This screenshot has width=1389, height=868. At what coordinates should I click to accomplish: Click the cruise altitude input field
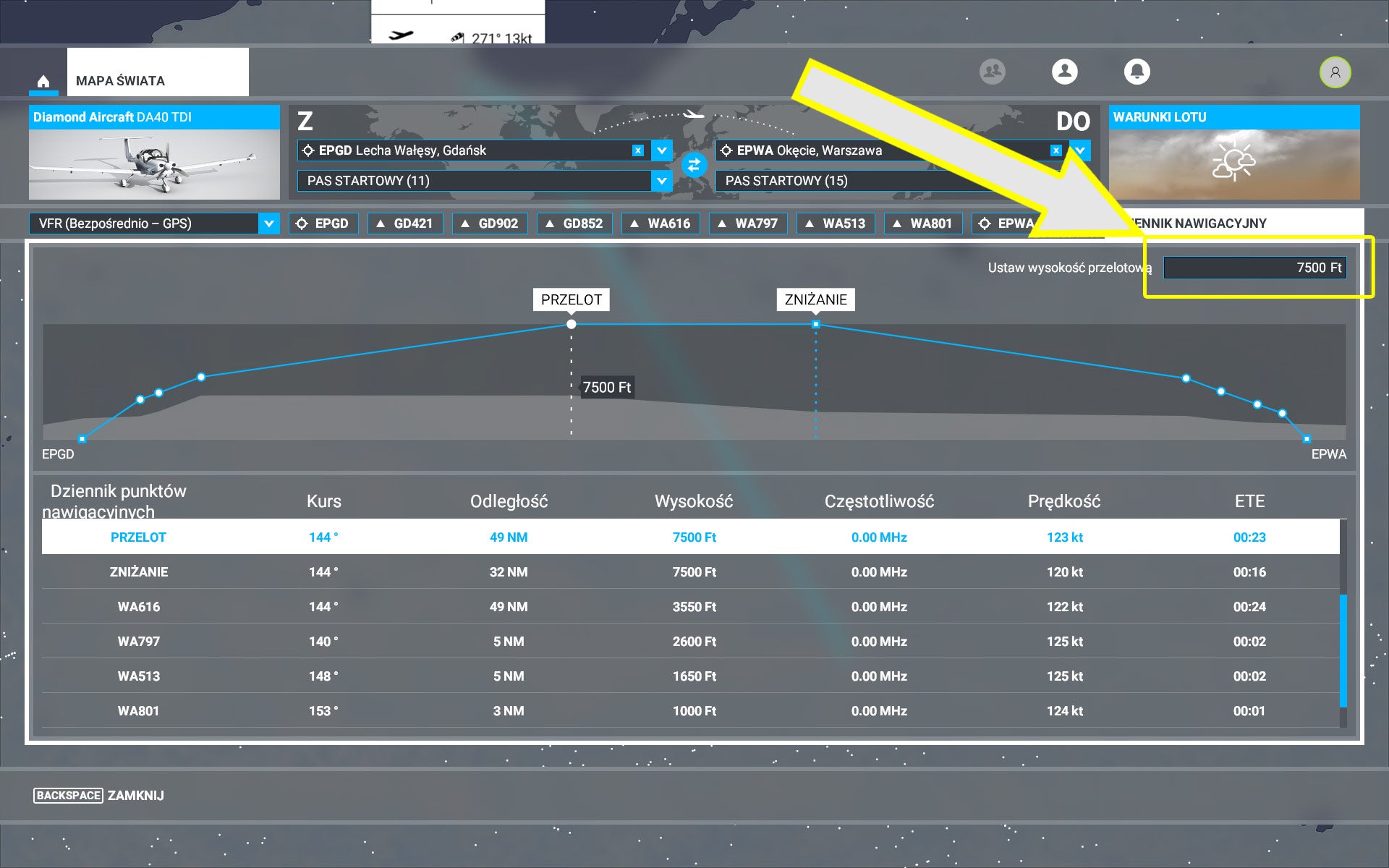[1254, 268]
